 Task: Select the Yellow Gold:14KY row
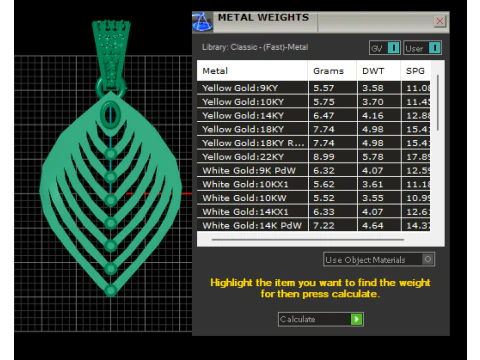tap(313, 115)
